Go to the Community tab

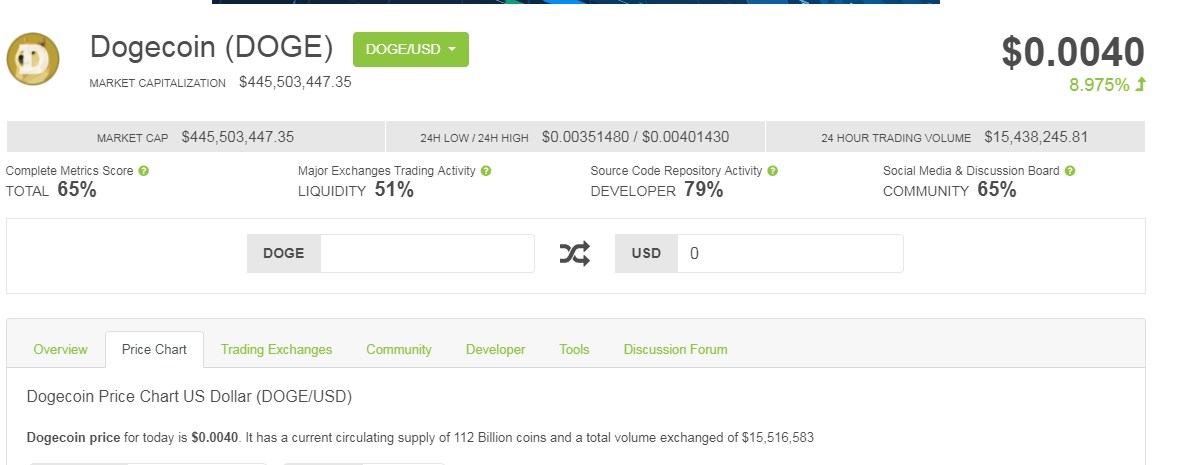tap(399, 349)
